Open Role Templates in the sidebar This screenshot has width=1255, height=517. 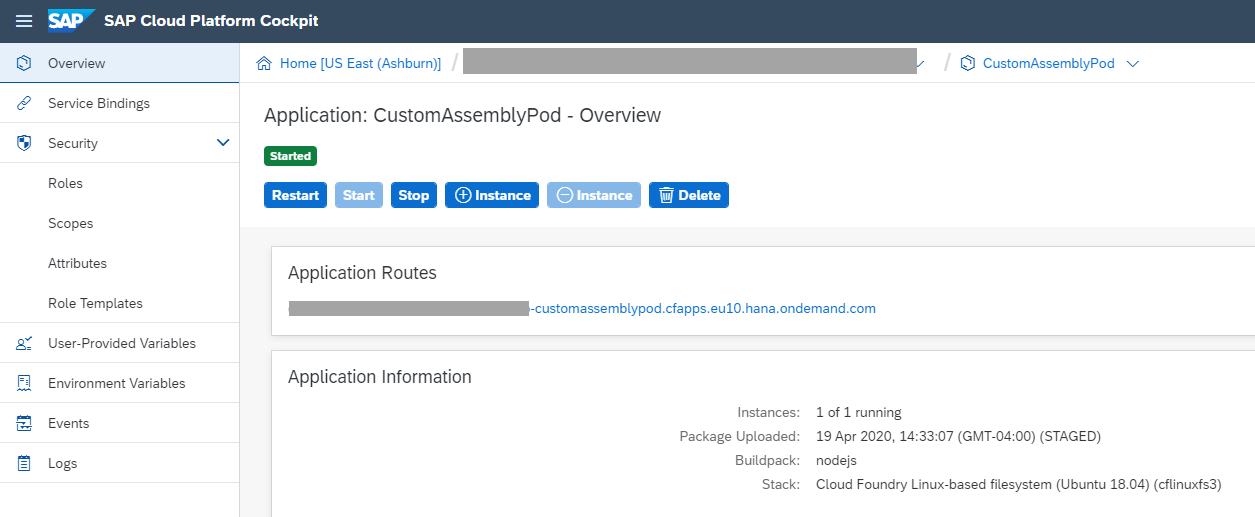pos(95,303)
